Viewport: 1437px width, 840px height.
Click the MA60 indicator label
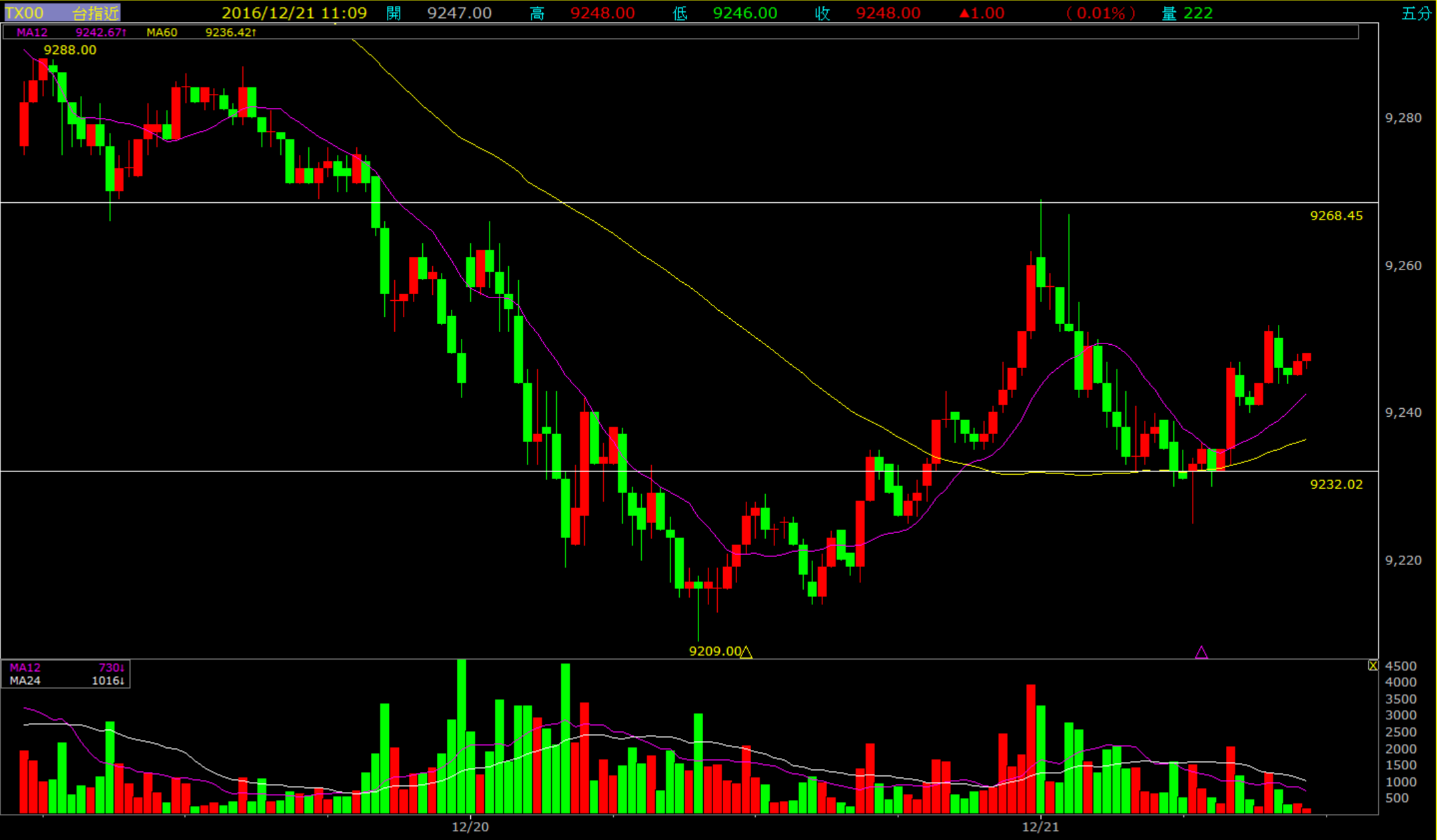click(162, 32)
